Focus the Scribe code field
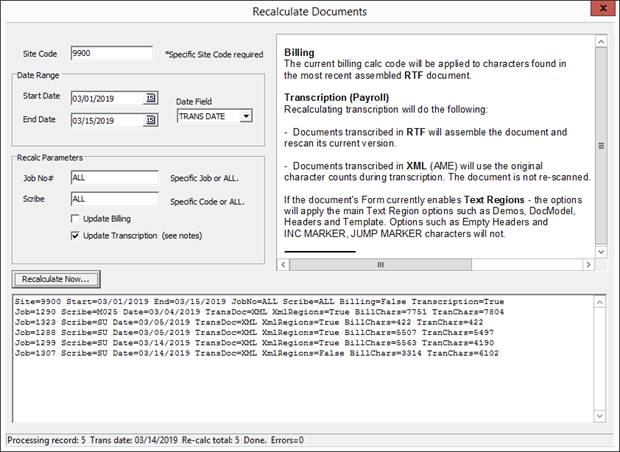The width and height of the screenshot is (620, 452). pyautogui.click(x=114, y=200)
